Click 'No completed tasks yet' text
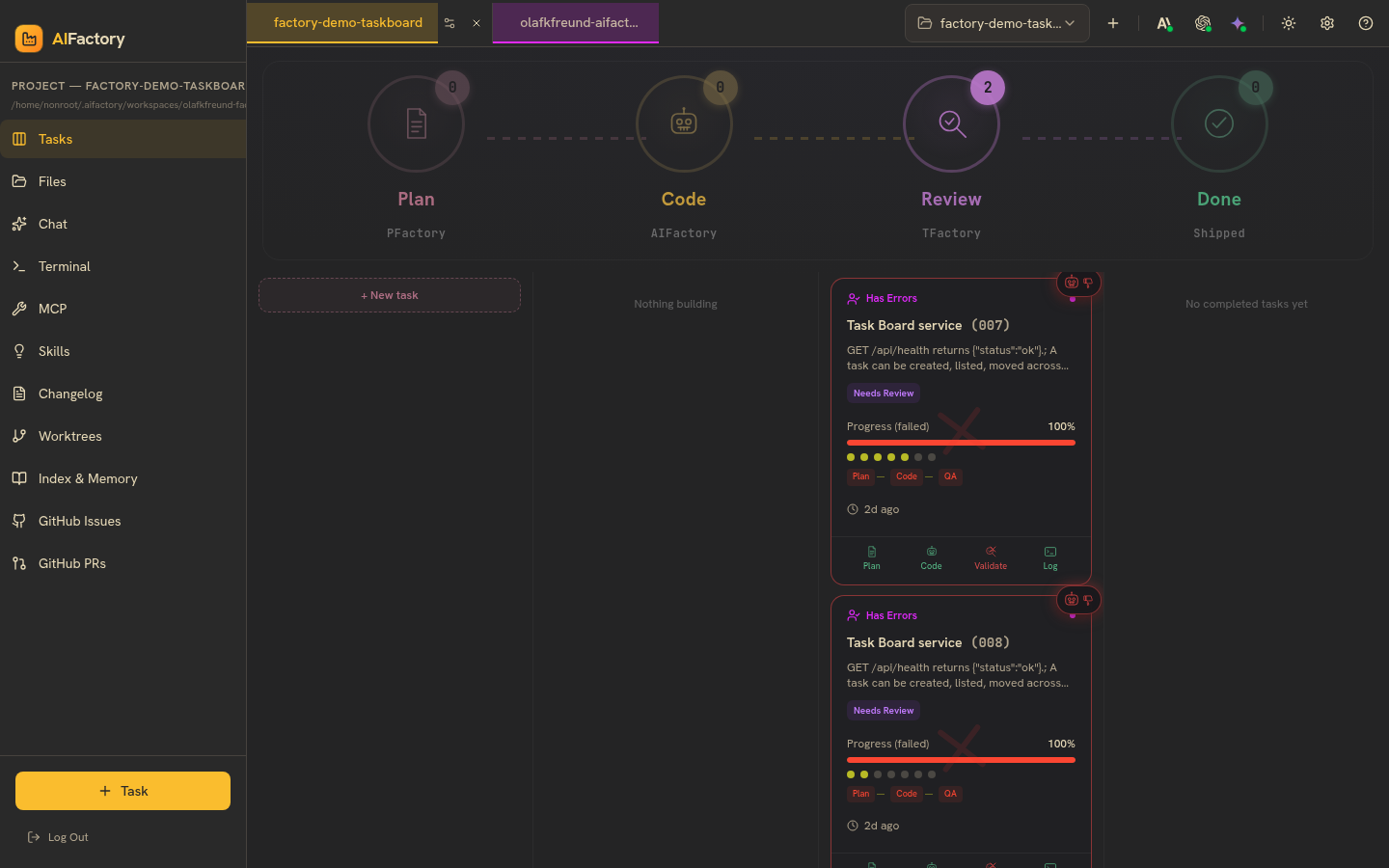The width and height of the screenshot is (1389, 868). click(x=1246, y=304)
